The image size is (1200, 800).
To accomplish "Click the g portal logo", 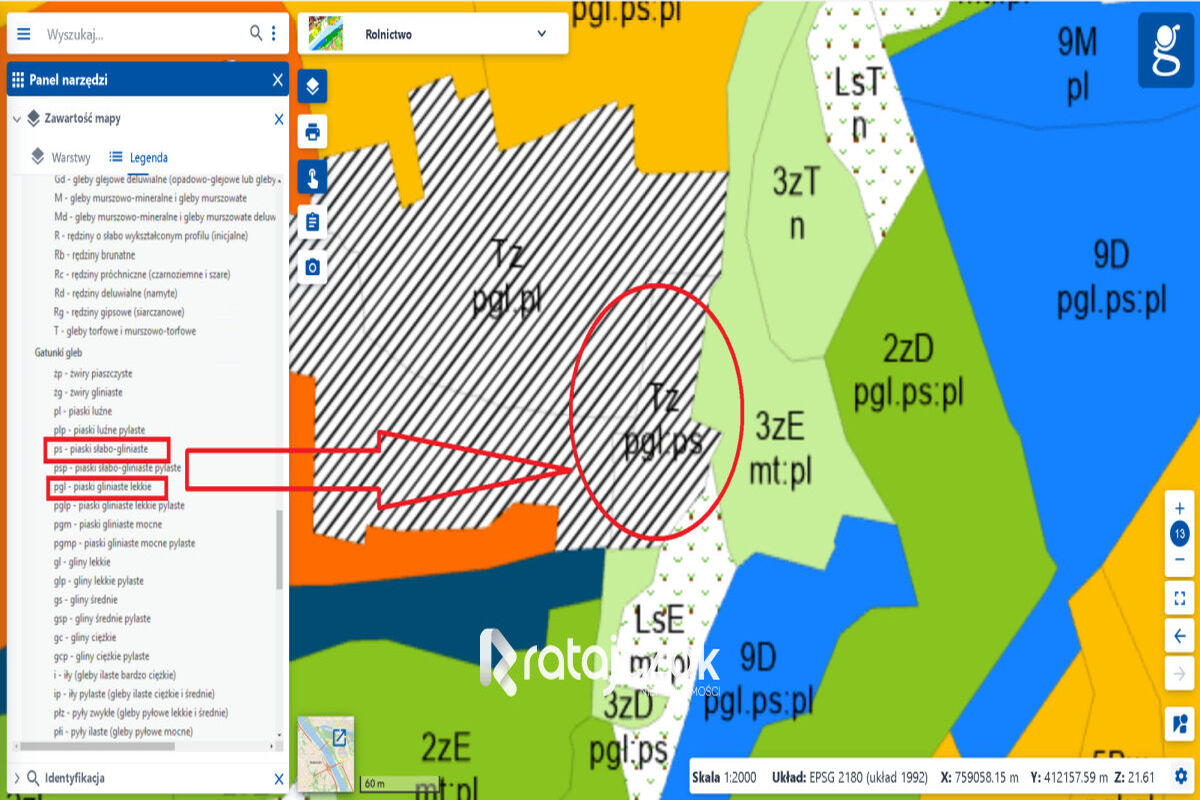I will (1166, 50).
